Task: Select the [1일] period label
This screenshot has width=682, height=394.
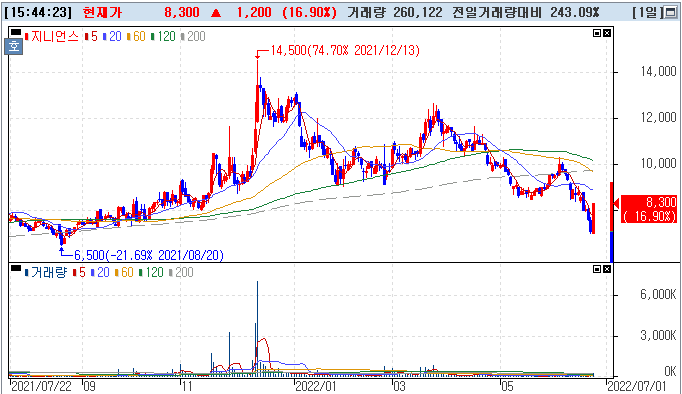Action: point(647,12)
